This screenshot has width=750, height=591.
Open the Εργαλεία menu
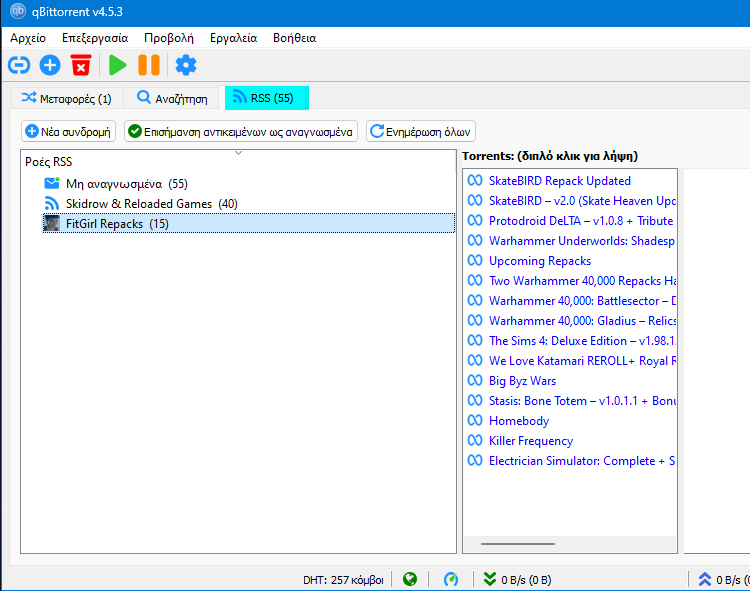click(x=233, y=38)
